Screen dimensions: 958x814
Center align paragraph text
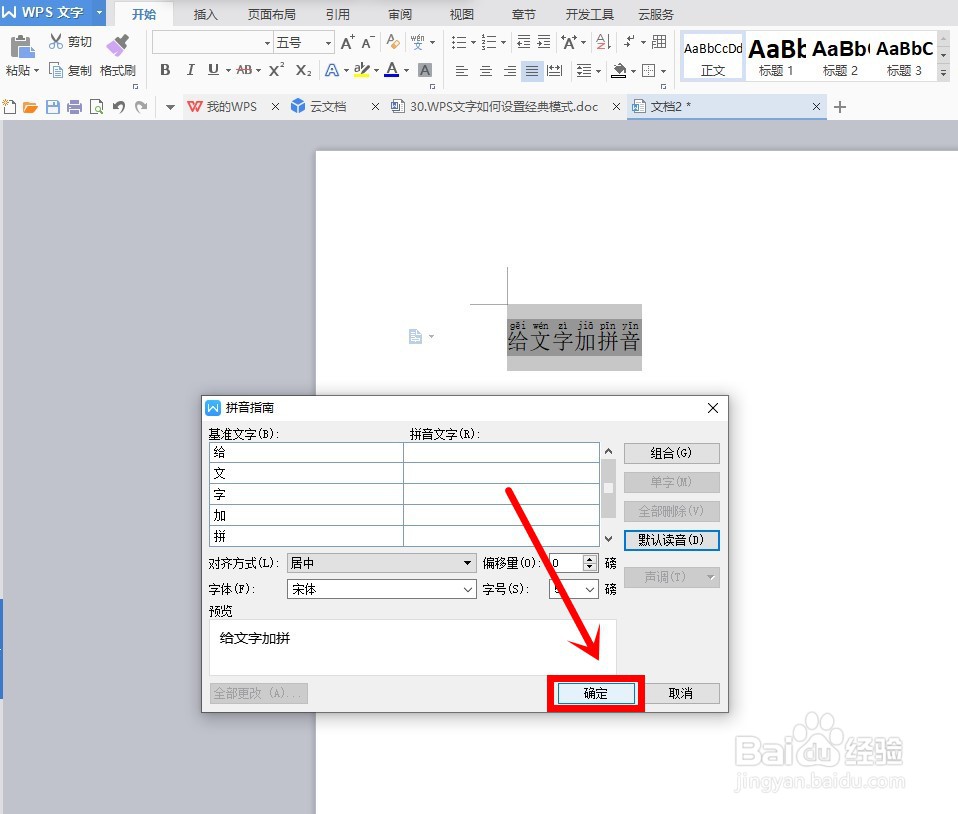click(486, 71)
